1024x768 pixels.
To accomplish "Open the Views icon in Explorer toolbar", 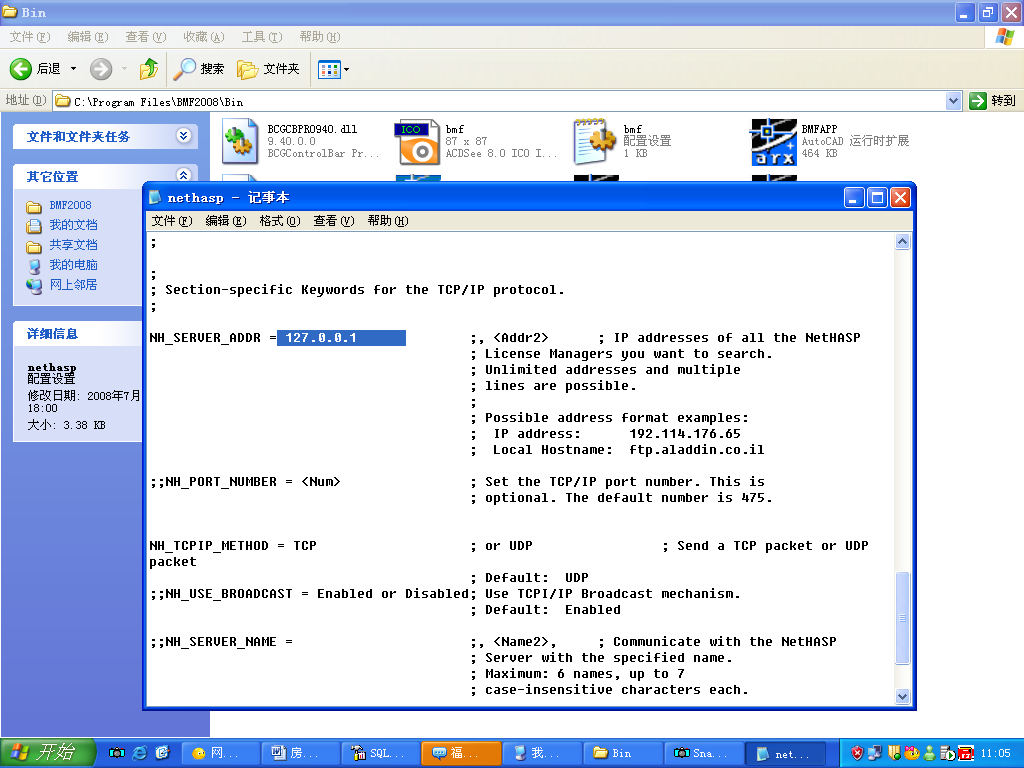I will pyautogui.click(x=329, y=69).
